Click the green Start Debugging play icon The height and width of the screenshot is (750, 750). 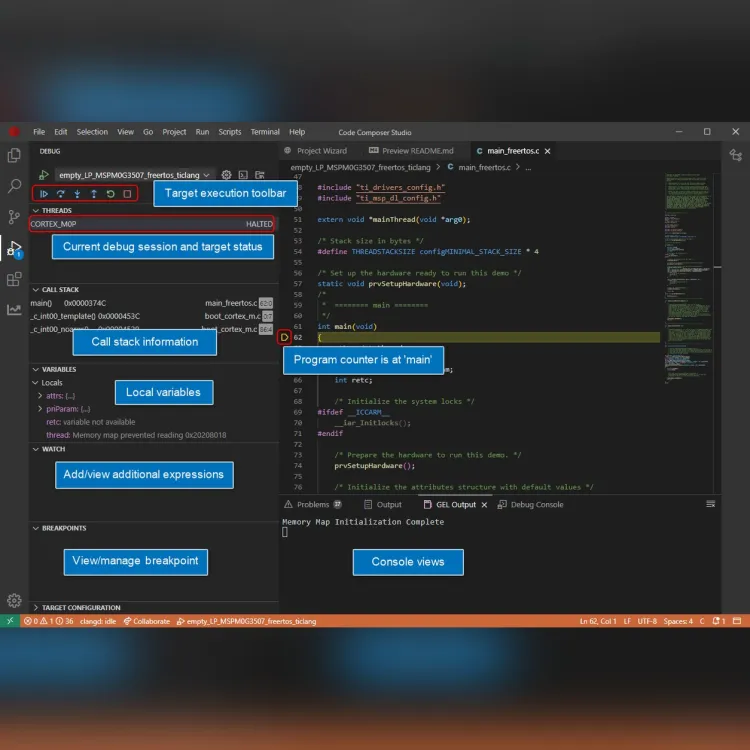click(x=44, y=175)
